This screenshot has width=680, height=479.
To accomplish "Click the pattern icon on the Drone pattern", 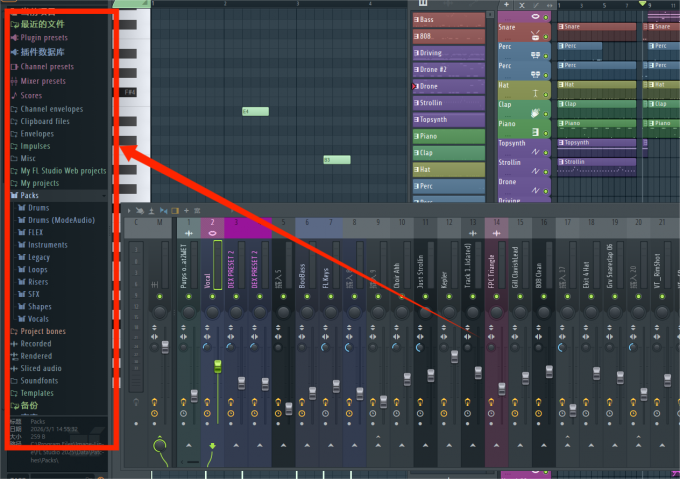I will click(416, 86).
